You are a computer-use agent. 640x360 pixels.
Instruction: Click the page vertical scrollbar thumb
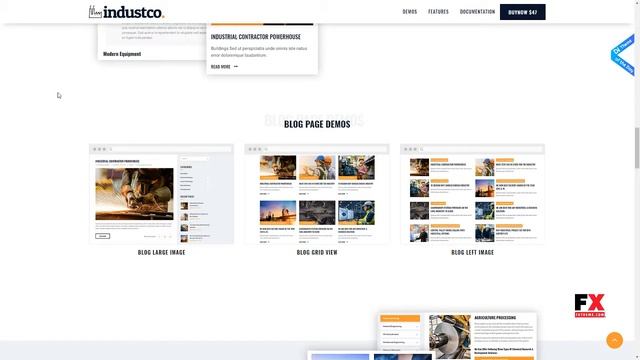click(637, 147)
